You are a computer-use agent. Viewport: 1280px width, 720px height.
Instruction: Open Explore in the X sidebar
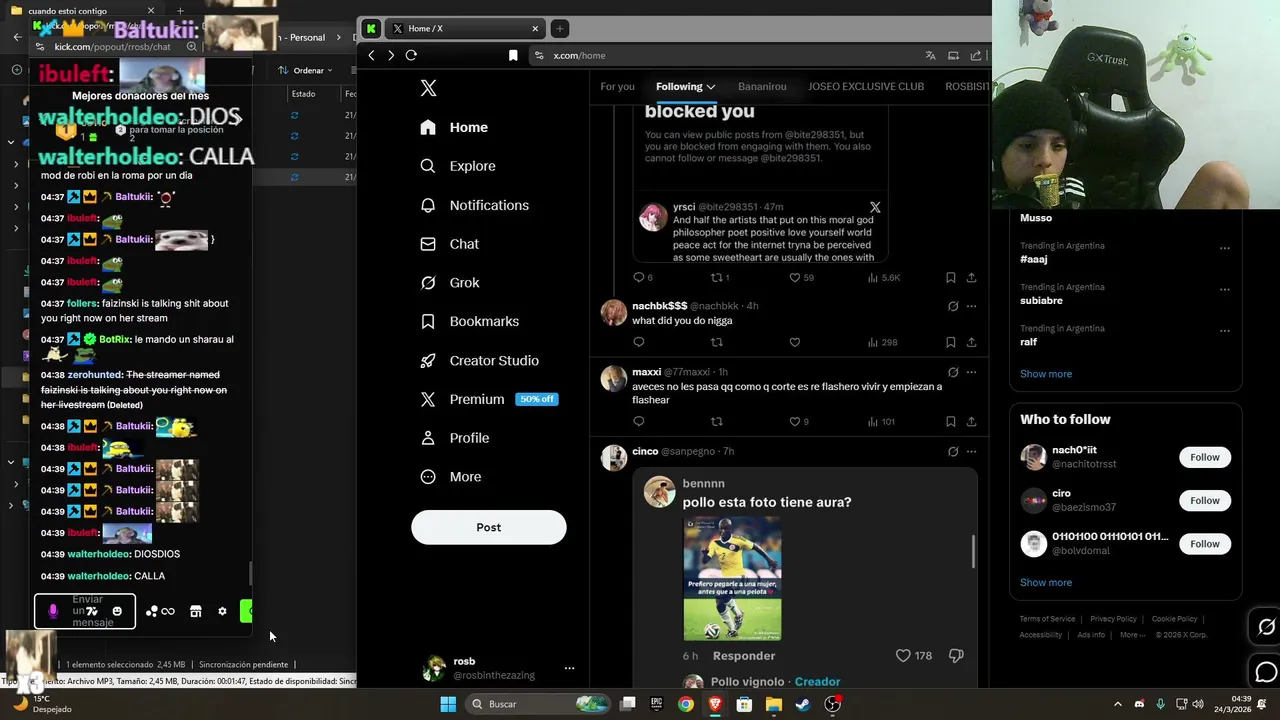(x=458, y=166)
